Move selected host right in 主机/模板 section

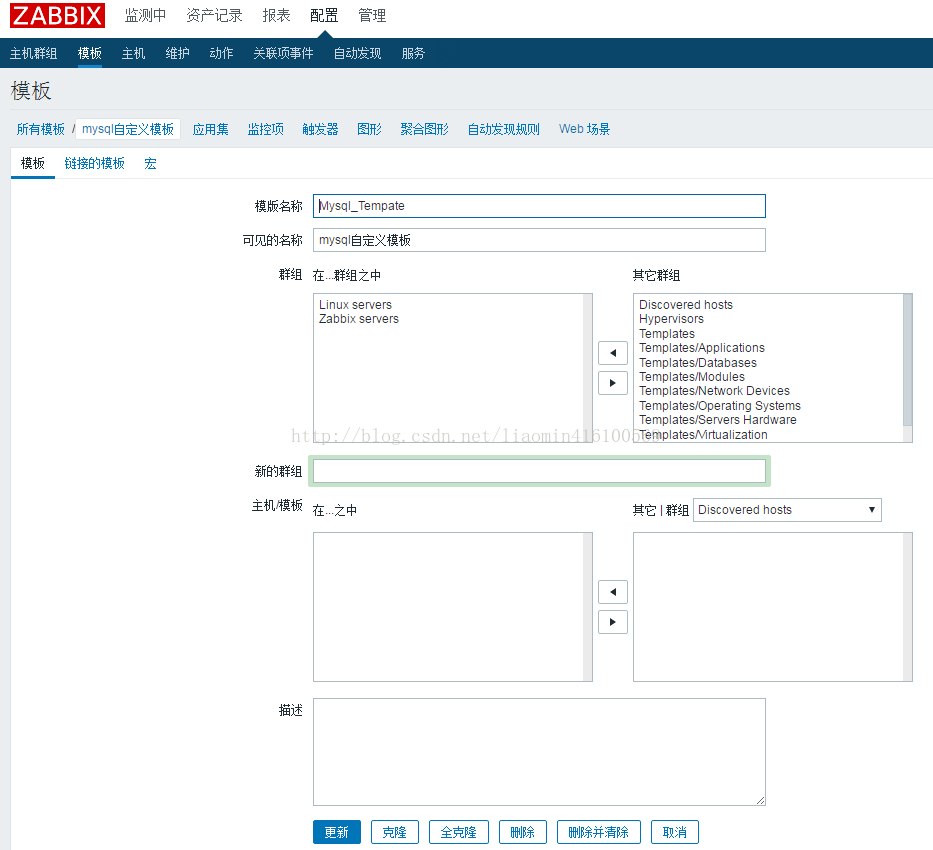(x=613, y=622)
